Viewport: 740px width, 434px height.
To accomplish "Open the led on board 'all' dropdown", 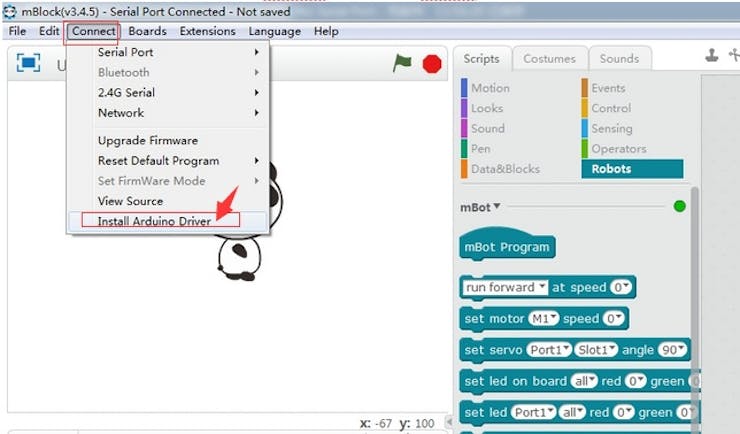I will point(584,381).
